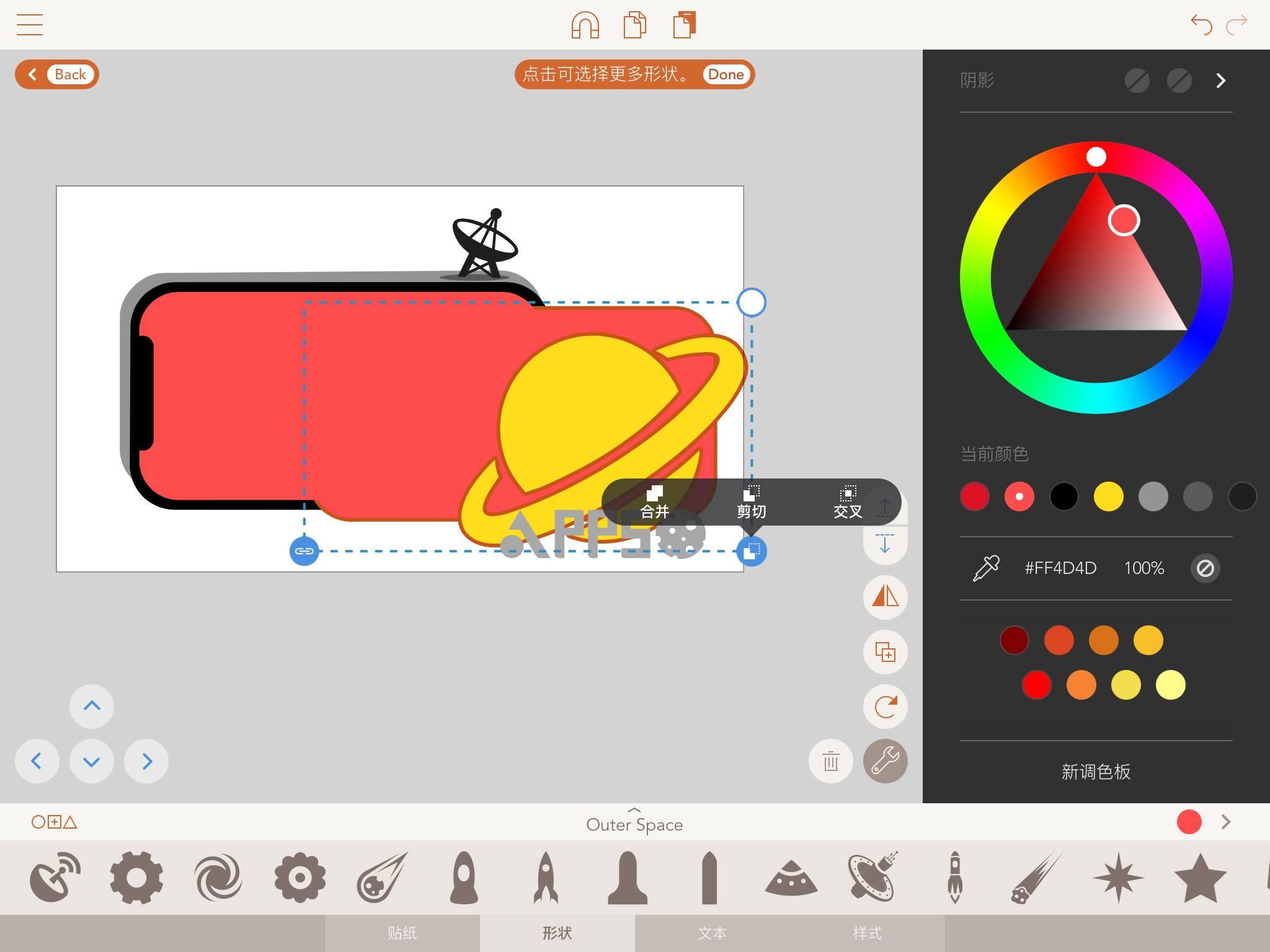Select the yellow current color swatch
Image resolution: width=1270 pixels, height=952 pixels.
(x=1108, y=496)
